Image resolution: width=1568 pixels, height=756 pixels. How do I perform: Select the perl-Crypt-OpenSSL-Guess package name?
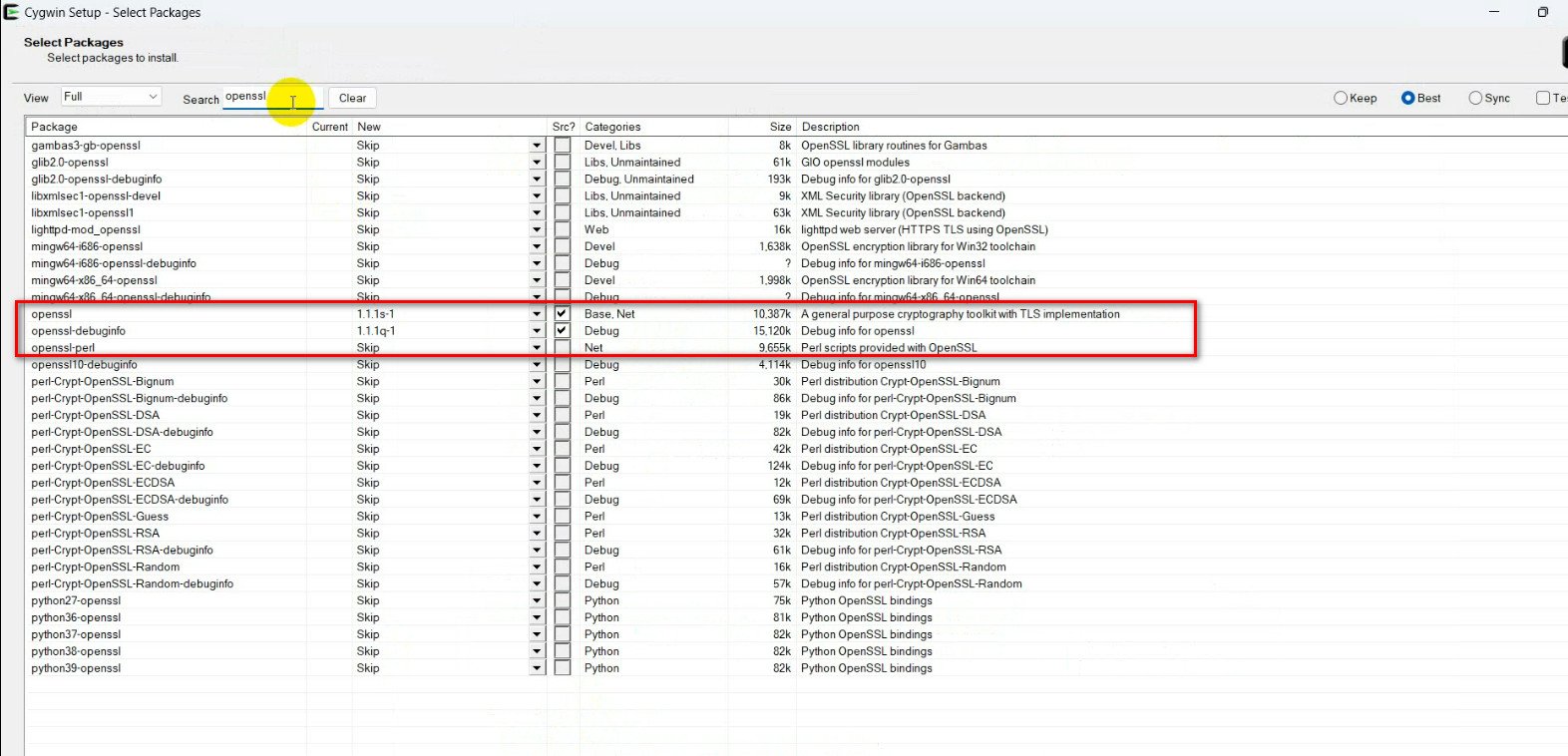pyautogui.click(x=100, y=516)
